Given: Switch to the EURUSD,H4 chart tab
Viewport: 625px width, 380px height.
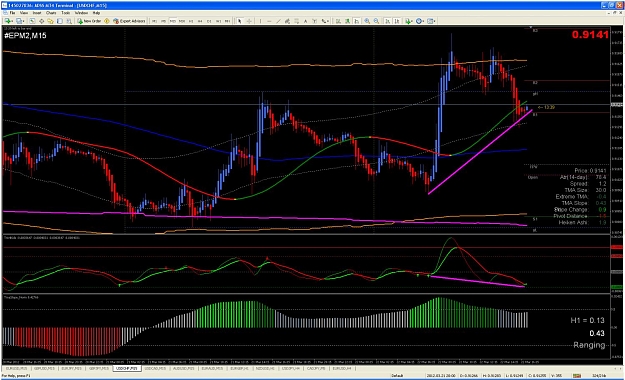Looking at the screenshot, I should [x=342, y=368].
